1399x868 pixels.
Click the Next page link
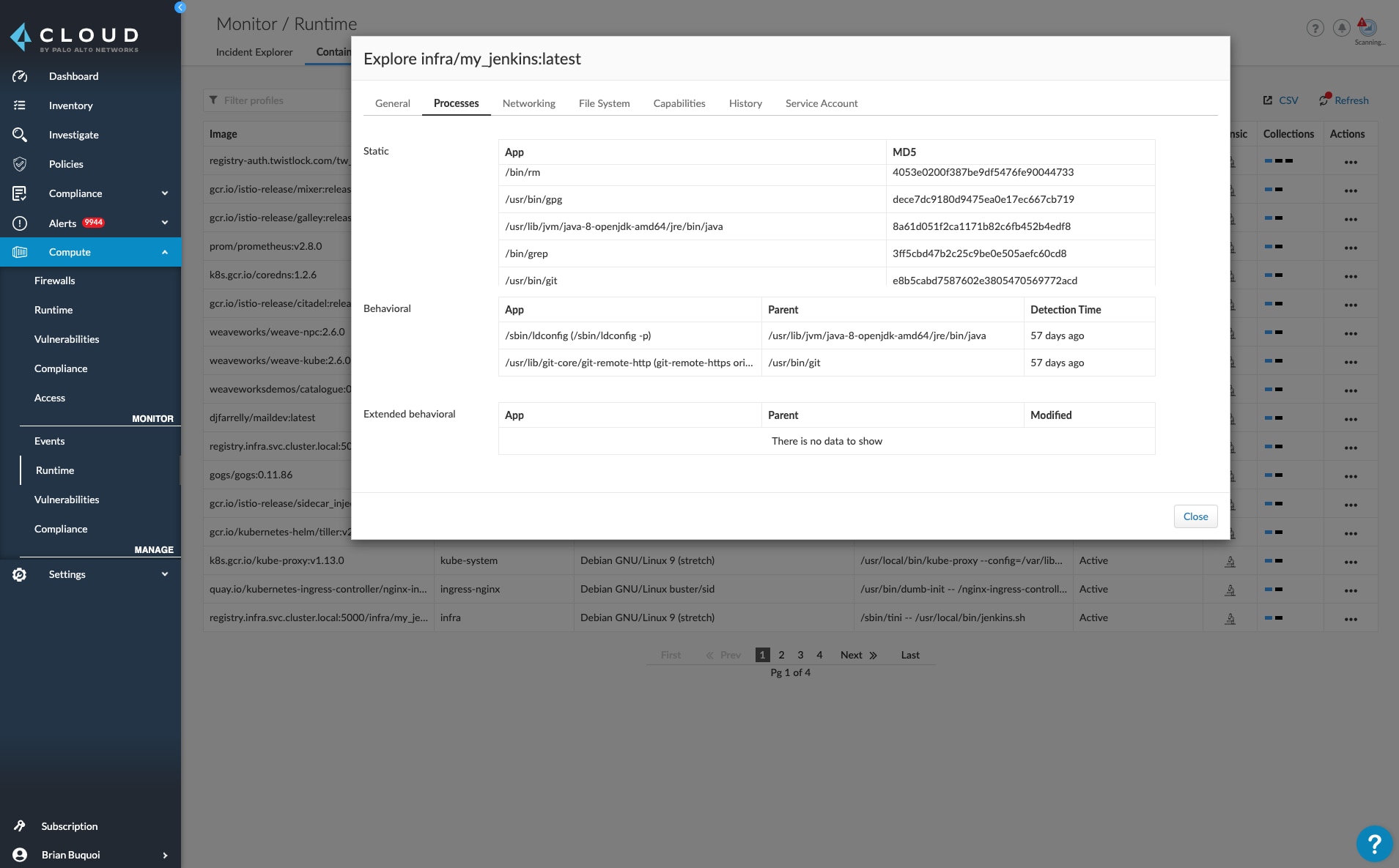pos(858,655)
